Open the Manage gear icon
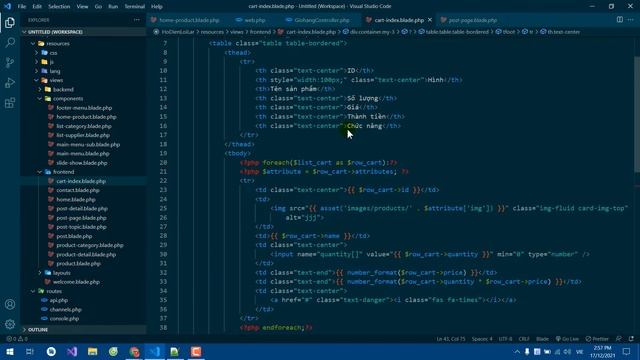 [x=10, y=324]
